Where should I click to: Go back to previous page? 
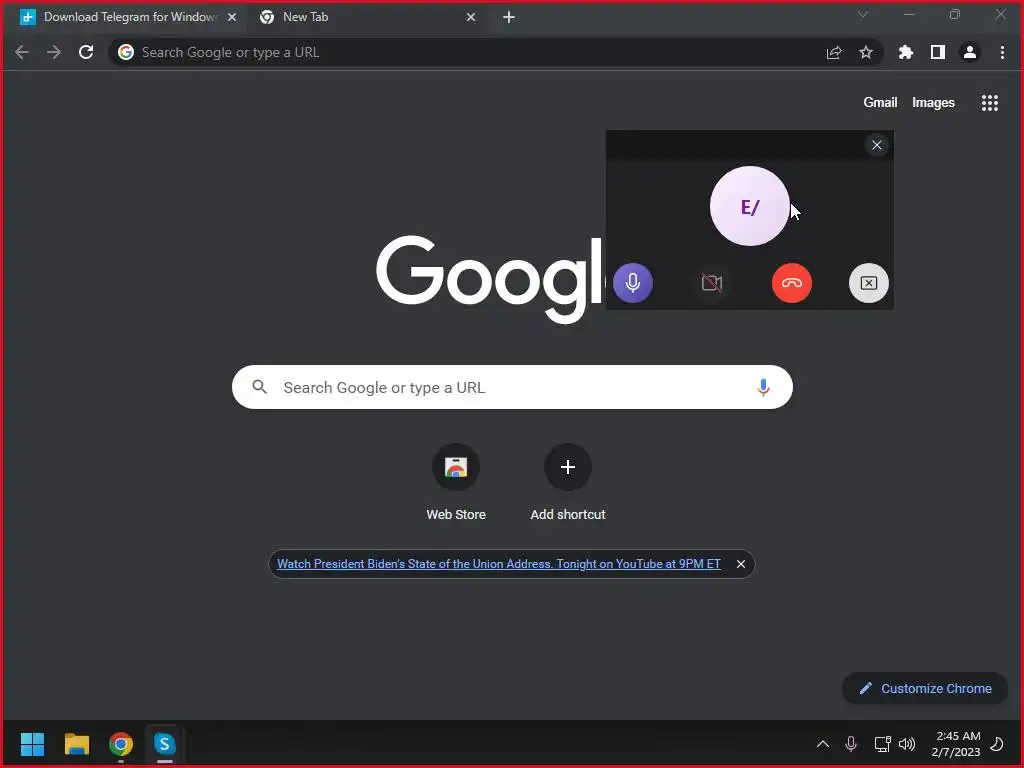[22, 52]
